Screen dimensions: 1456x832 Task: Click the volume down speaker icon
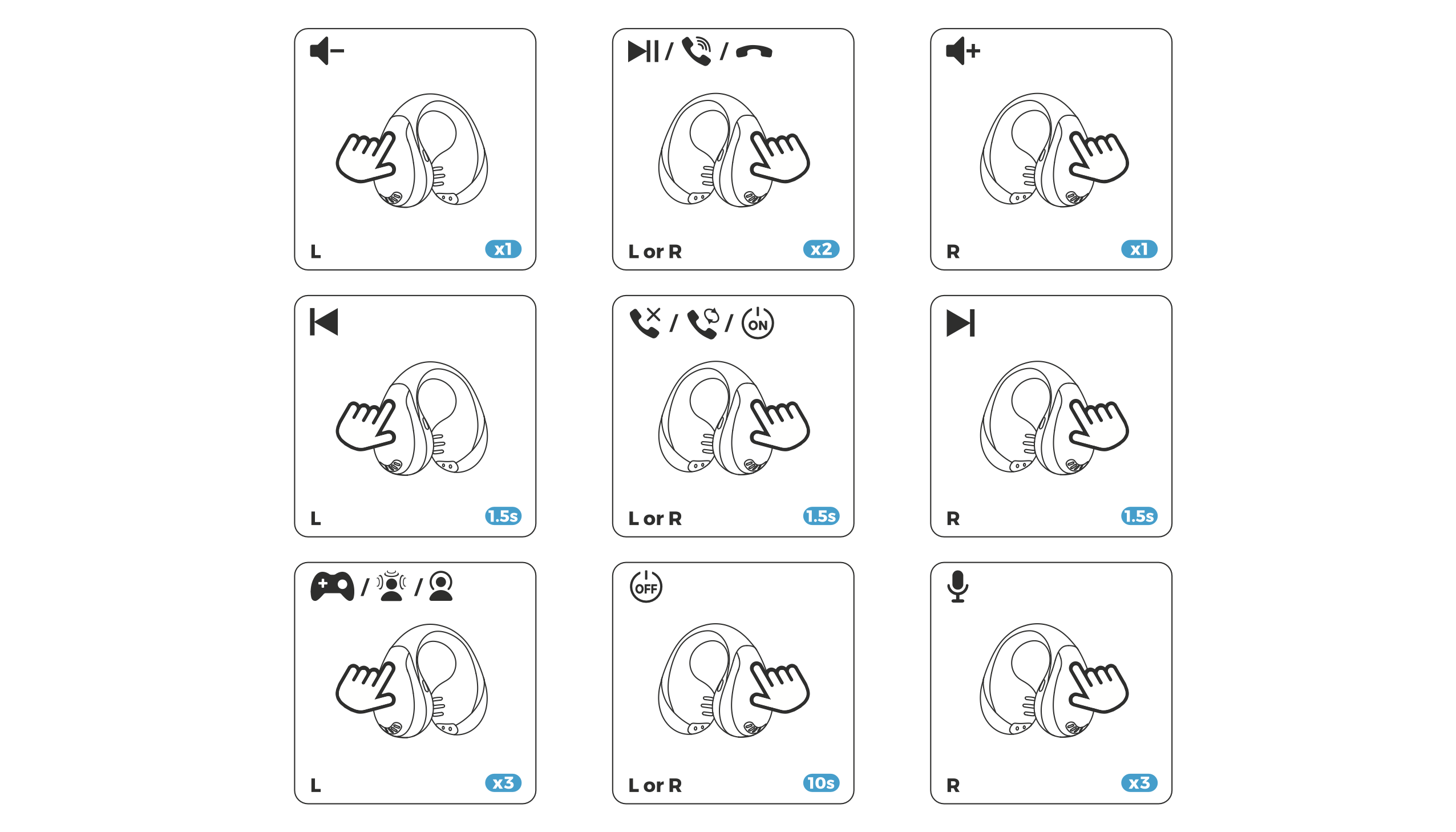coord(326,51)
